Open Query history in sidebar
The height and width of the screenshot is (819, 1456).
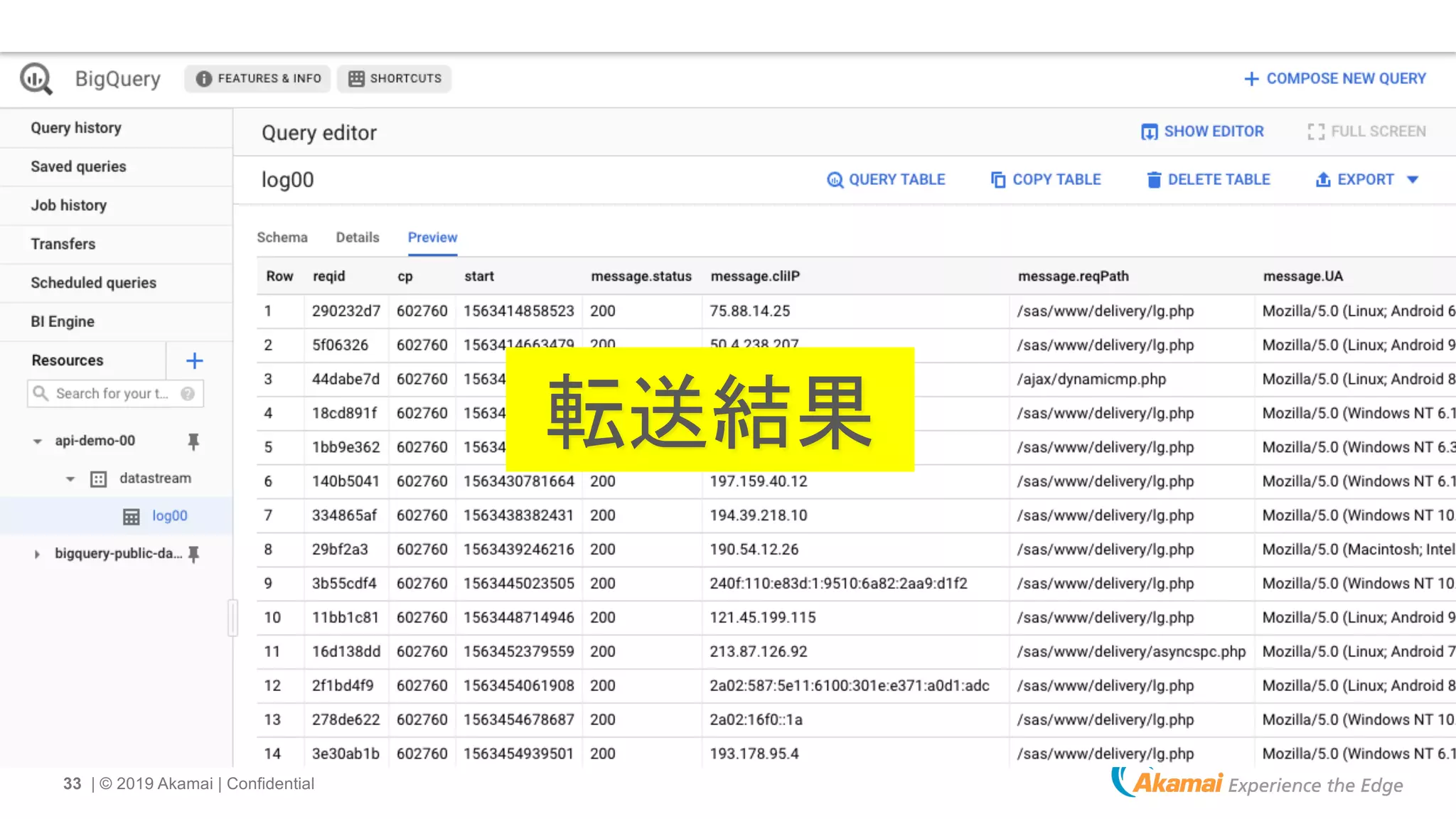pos(117,128)
